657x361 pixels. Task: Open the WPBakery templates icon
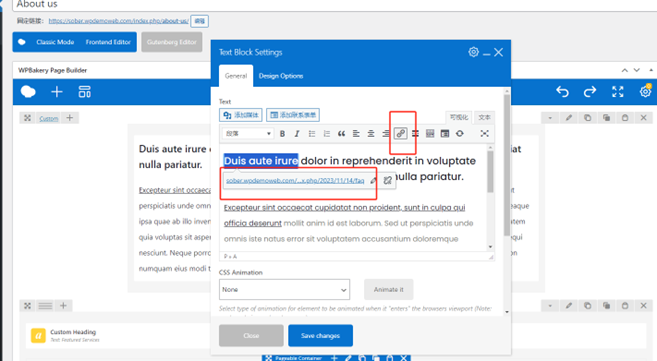coord(85,92)
